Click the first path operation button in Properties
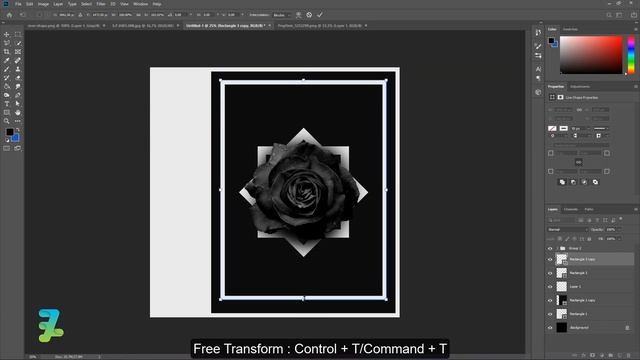The height and width of the screenshot is (360, 640). 562,182
